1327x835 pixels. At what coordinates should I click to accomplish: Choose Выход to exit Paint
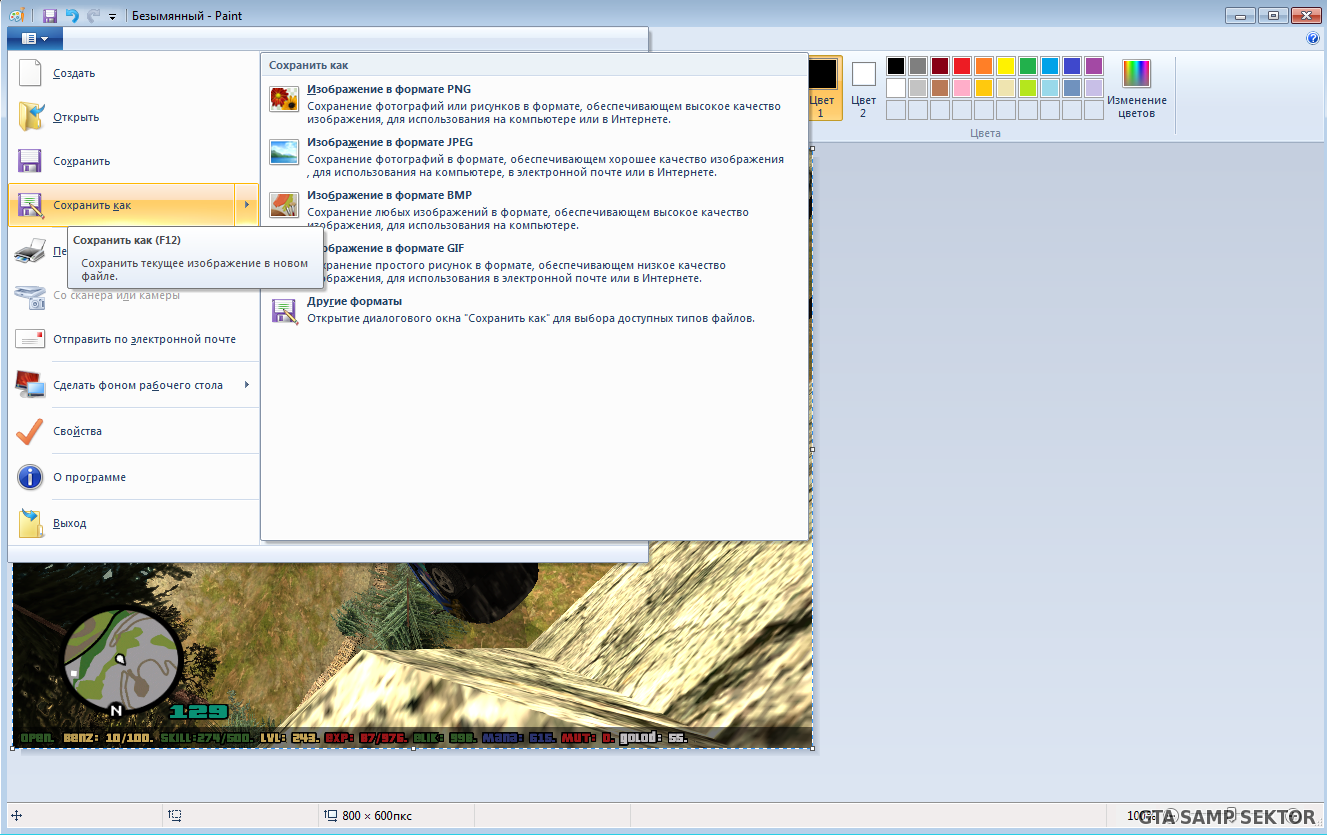133,523
